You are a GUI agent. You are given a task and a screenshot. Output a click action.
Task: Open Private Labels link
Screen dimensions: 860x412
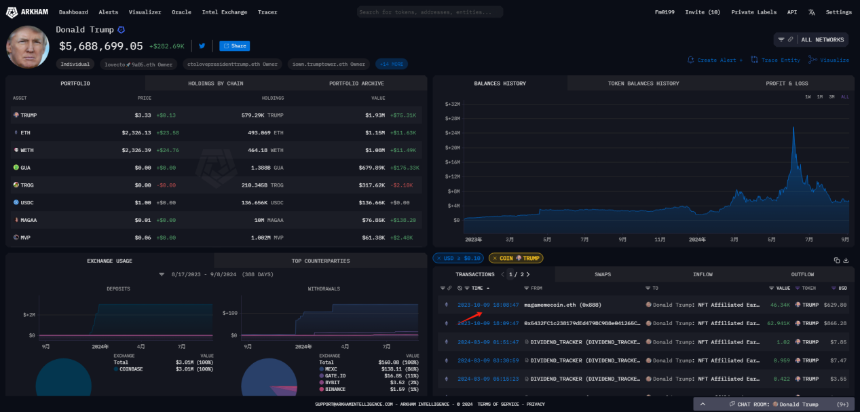coord(754,12)
